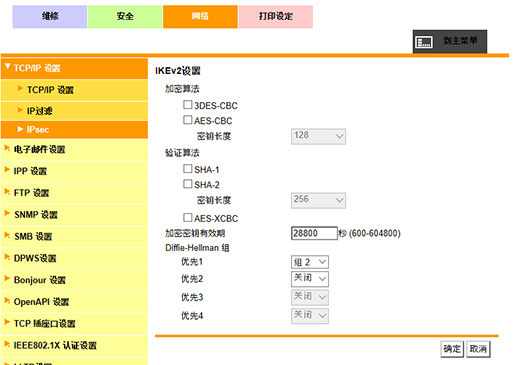Open the SHA-2 key length 256 dropdown
Screen dimensions: 517x365
[318, 200]
